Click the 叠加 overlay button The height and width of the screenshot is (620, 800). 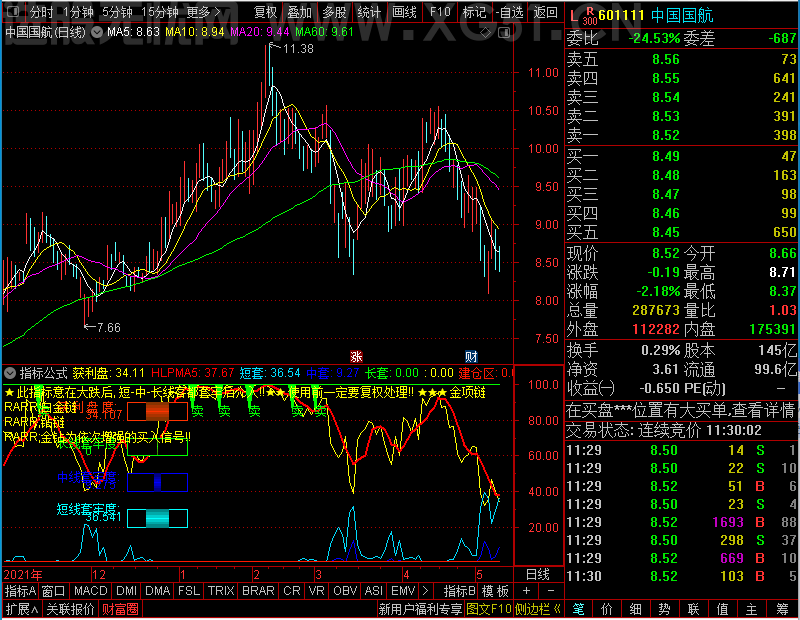tap(299, 12)
